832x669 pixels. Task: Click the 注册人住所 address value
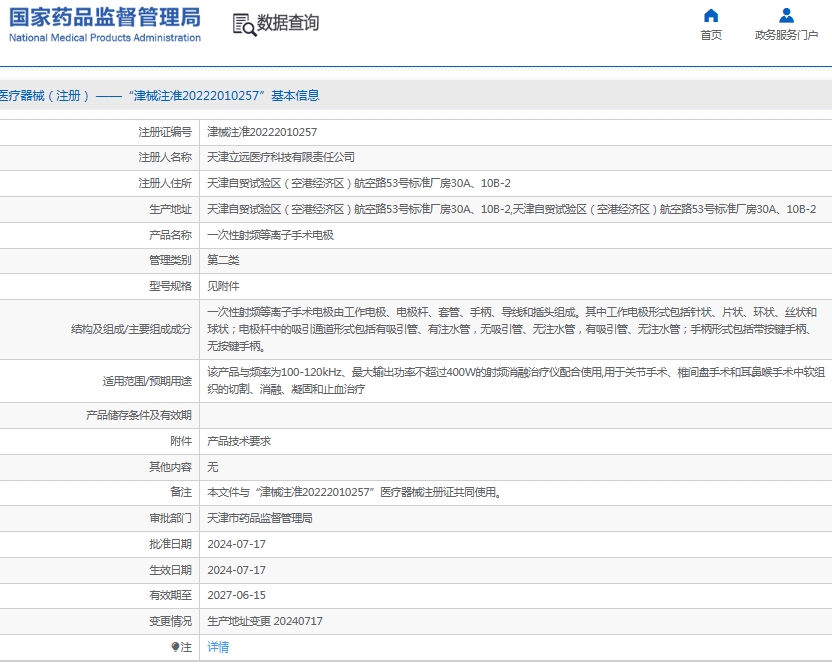click(x=359, y=183)
